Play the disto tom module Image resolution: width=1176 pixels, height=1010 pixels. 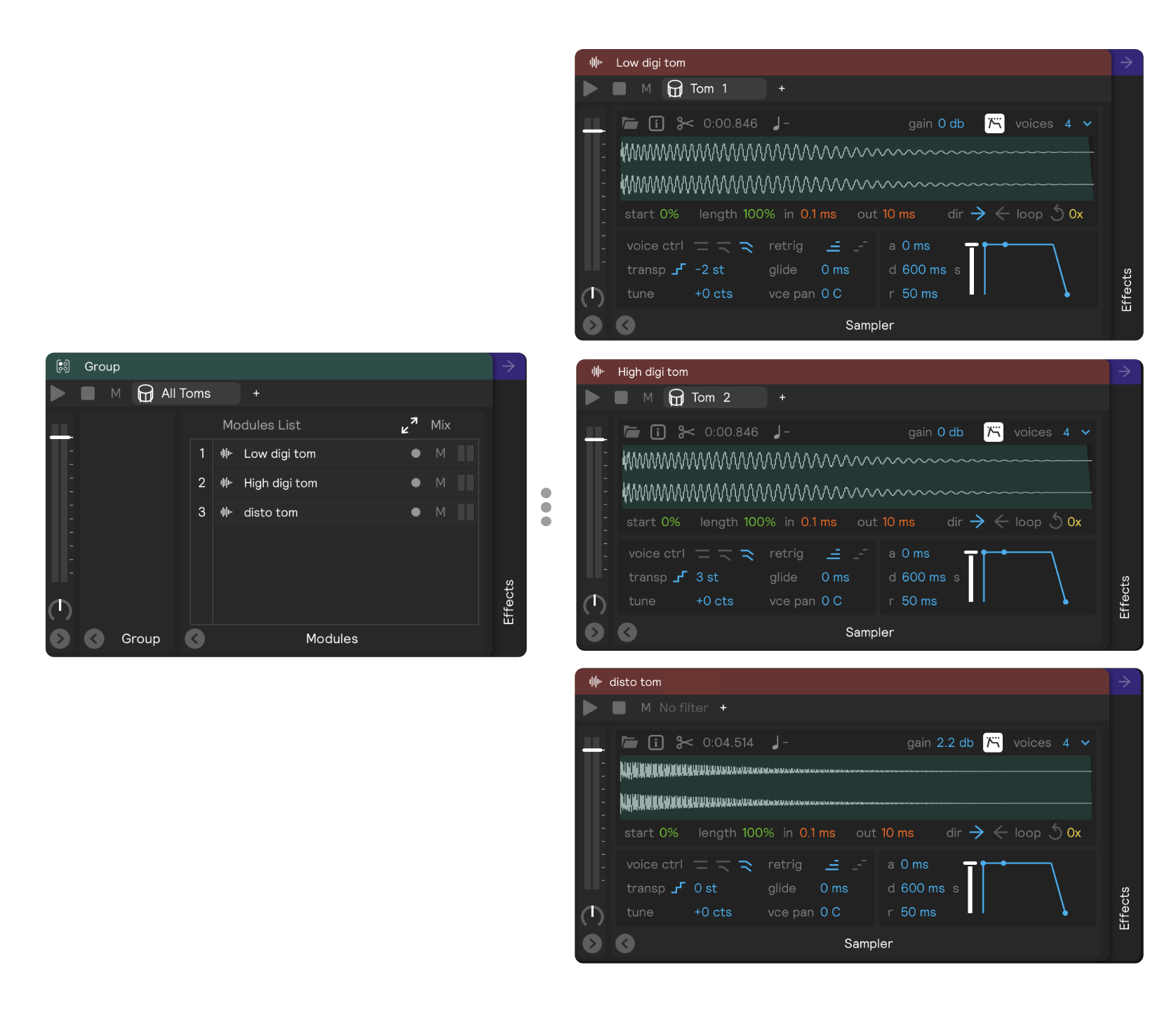(x=590, y=708)
